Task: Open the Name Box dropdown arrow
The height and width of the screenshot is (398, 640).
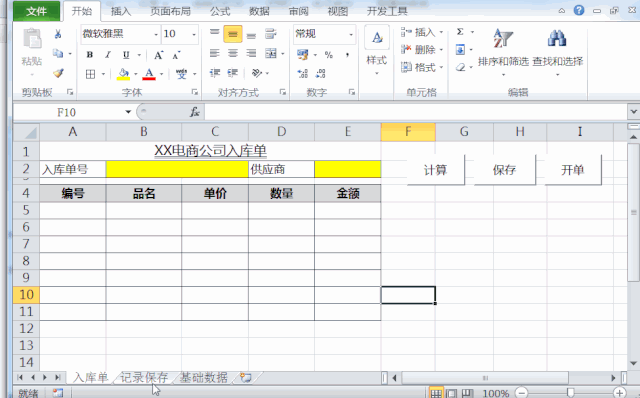Action: pyautogui.click(x=128, y=112)
